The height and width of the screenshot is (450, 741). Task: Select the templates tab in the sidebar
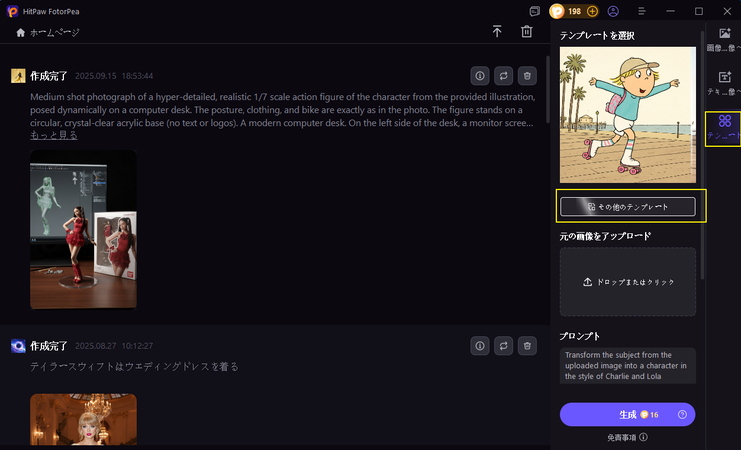[x=723, y=127]
